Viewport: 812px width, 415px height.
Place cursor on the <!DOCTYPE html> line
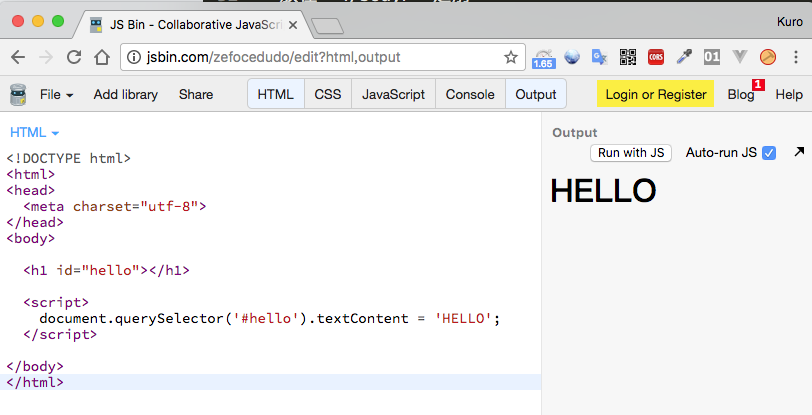68,158
